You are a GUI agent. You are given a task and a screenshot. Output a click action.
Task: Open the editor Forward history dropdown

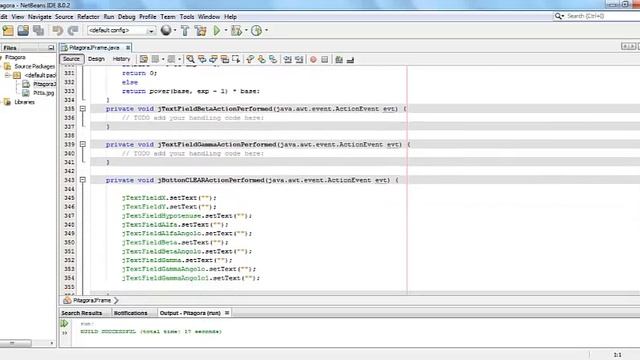[179, 60]
